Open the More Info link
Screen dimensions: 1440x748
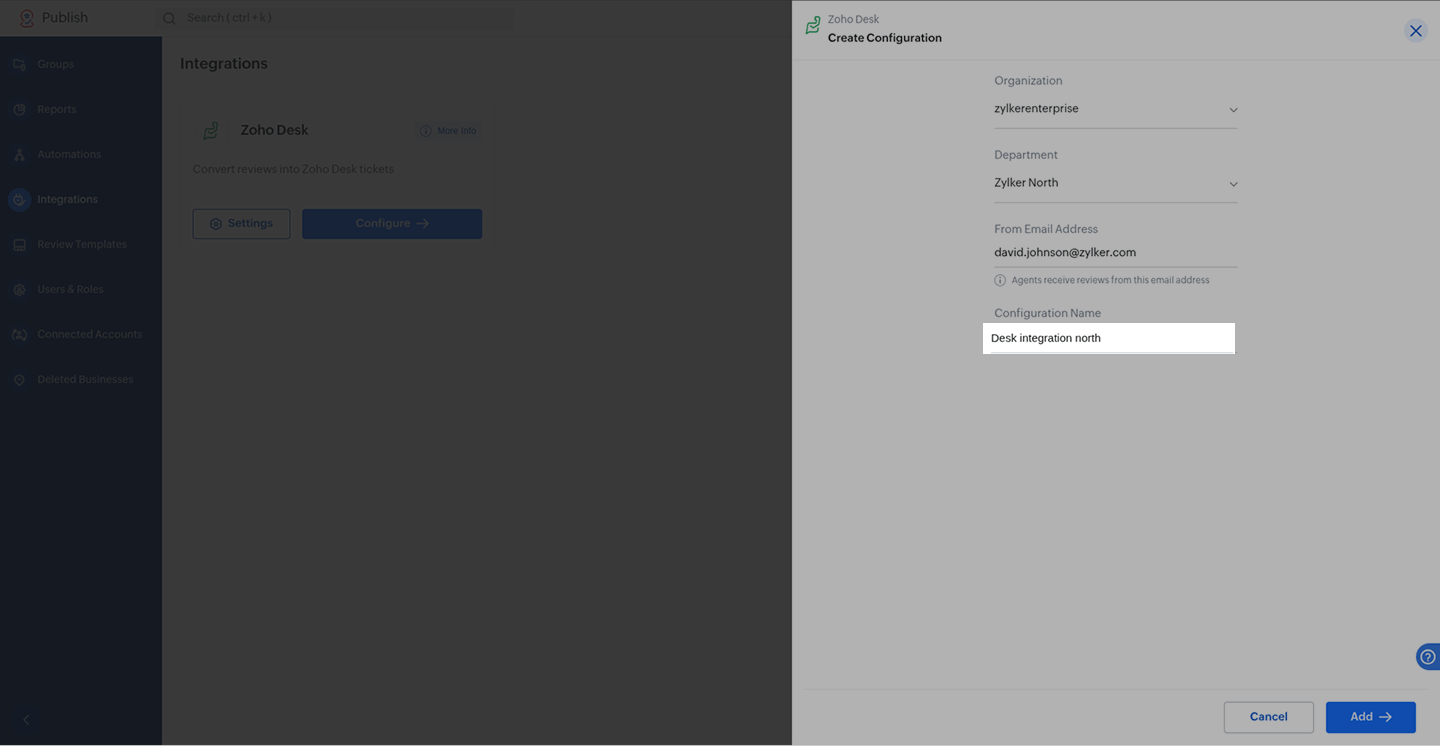pyautogui.click(x=448, y=131)
